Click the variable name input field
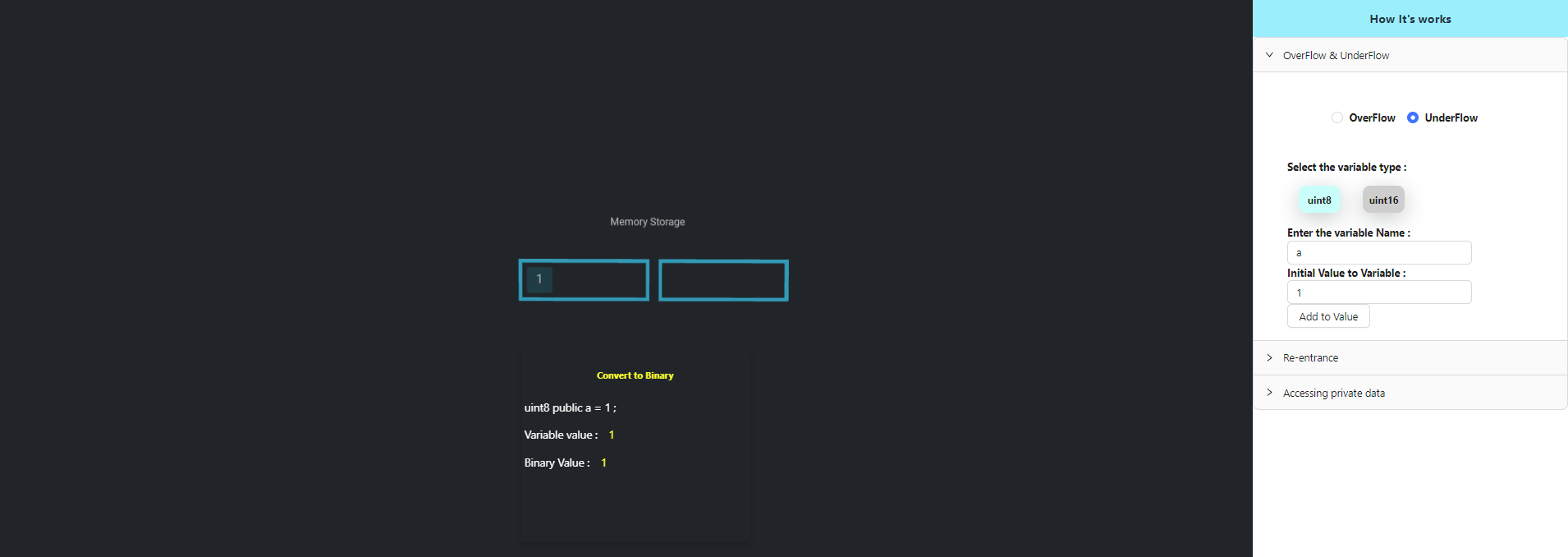 point(1379,253)
